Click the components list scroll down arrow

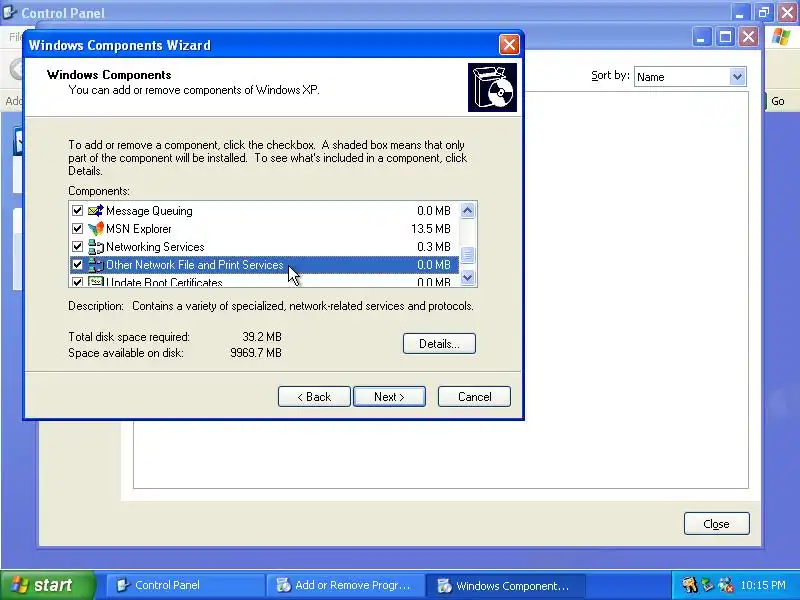[467, 278]
